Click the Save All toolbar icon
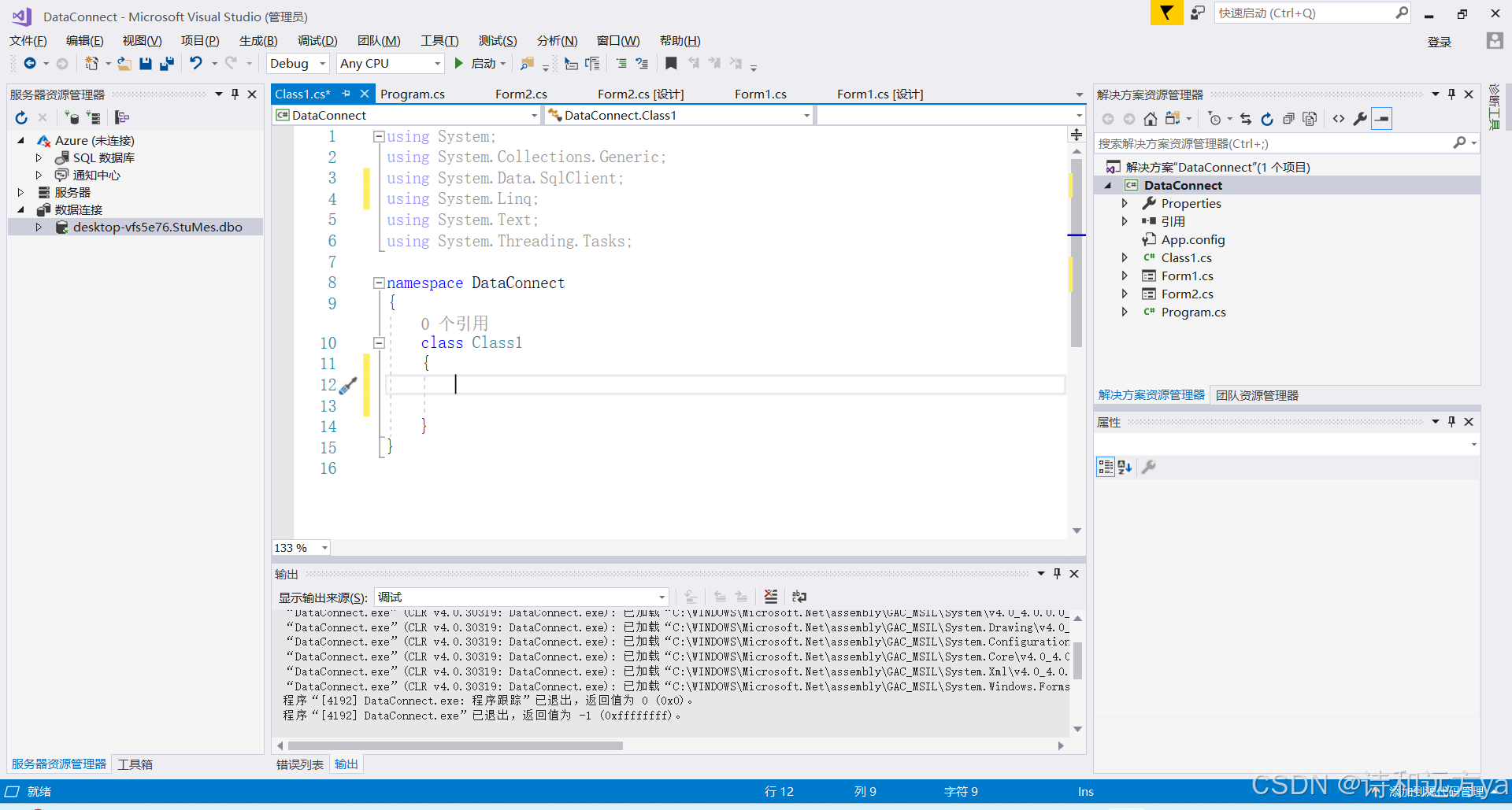The image size is (1512, 810). pyautogui.click(x=167, y=64)
